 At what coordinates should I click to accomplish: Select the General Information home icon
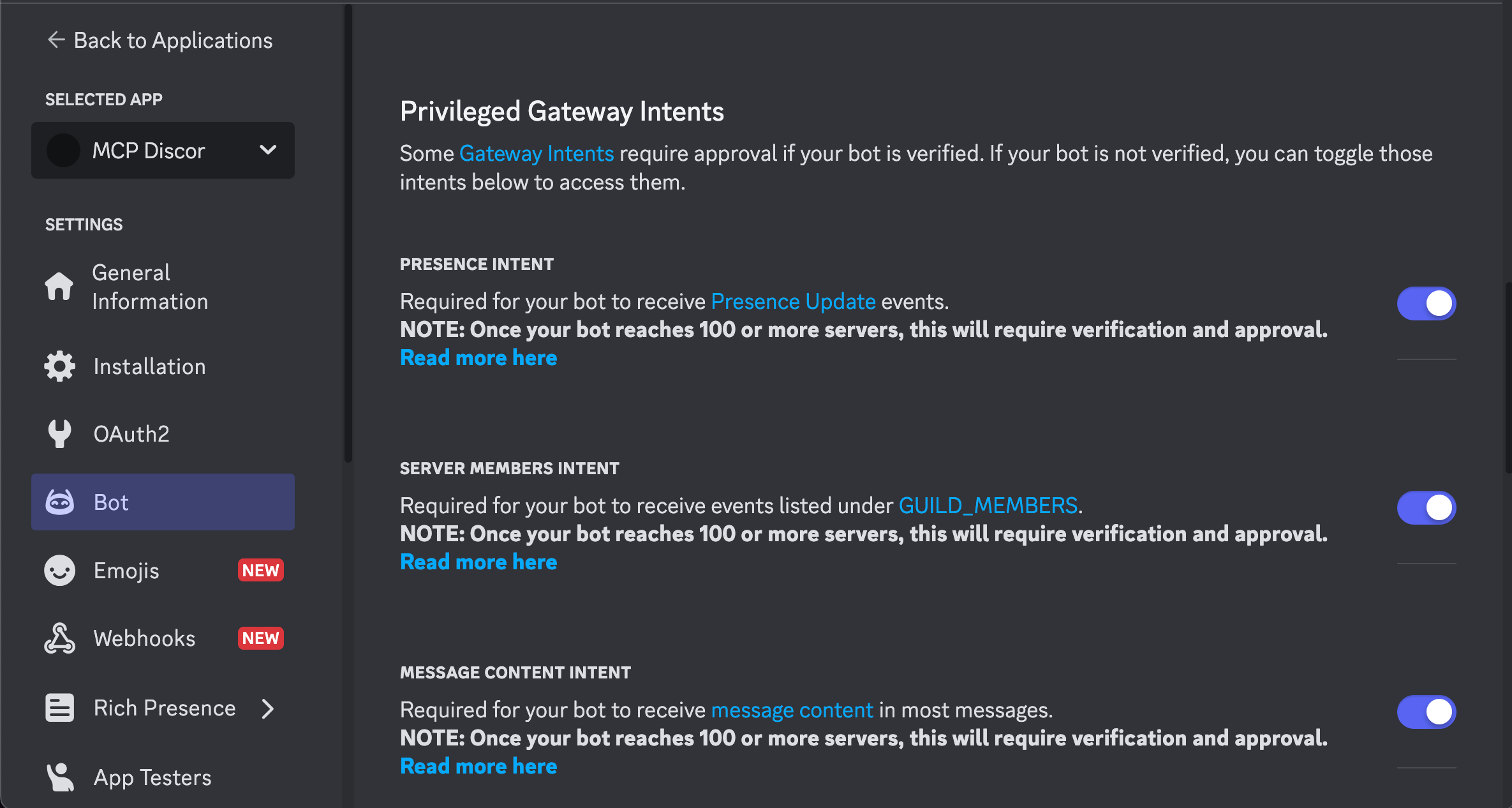tap(59, 287)
